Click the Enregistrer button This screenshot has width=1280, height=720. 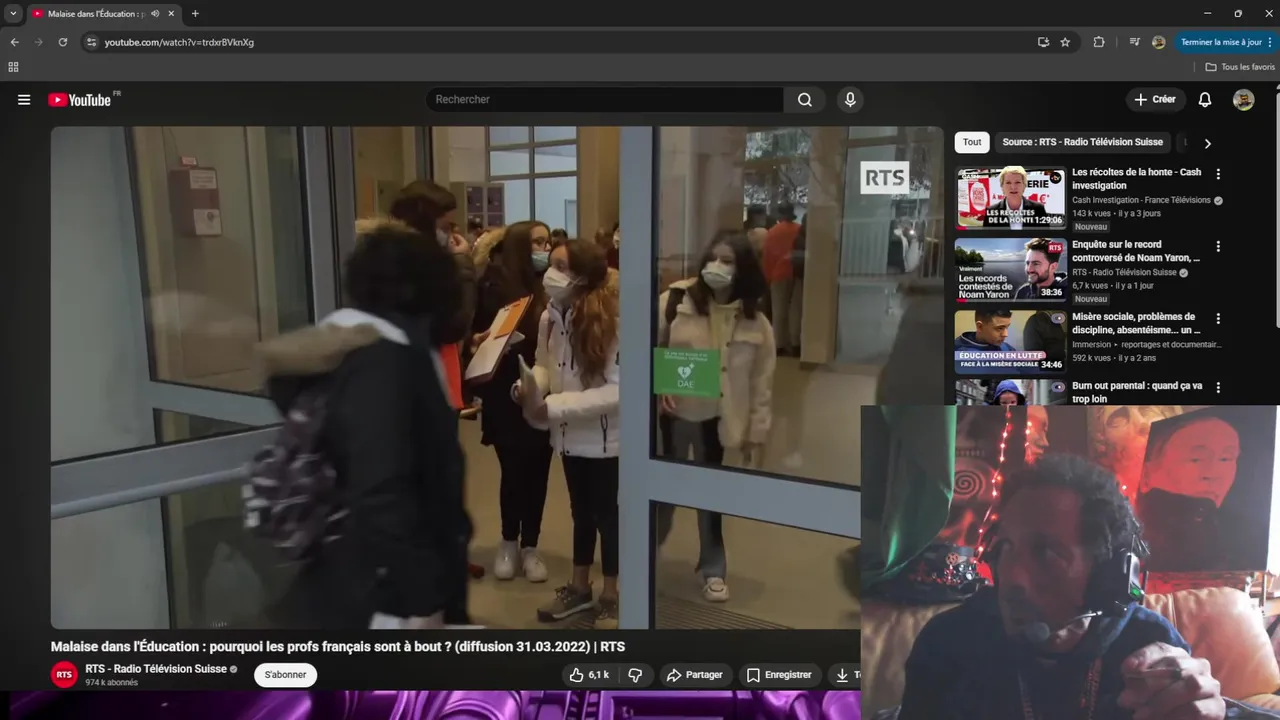tap(779, 675)
